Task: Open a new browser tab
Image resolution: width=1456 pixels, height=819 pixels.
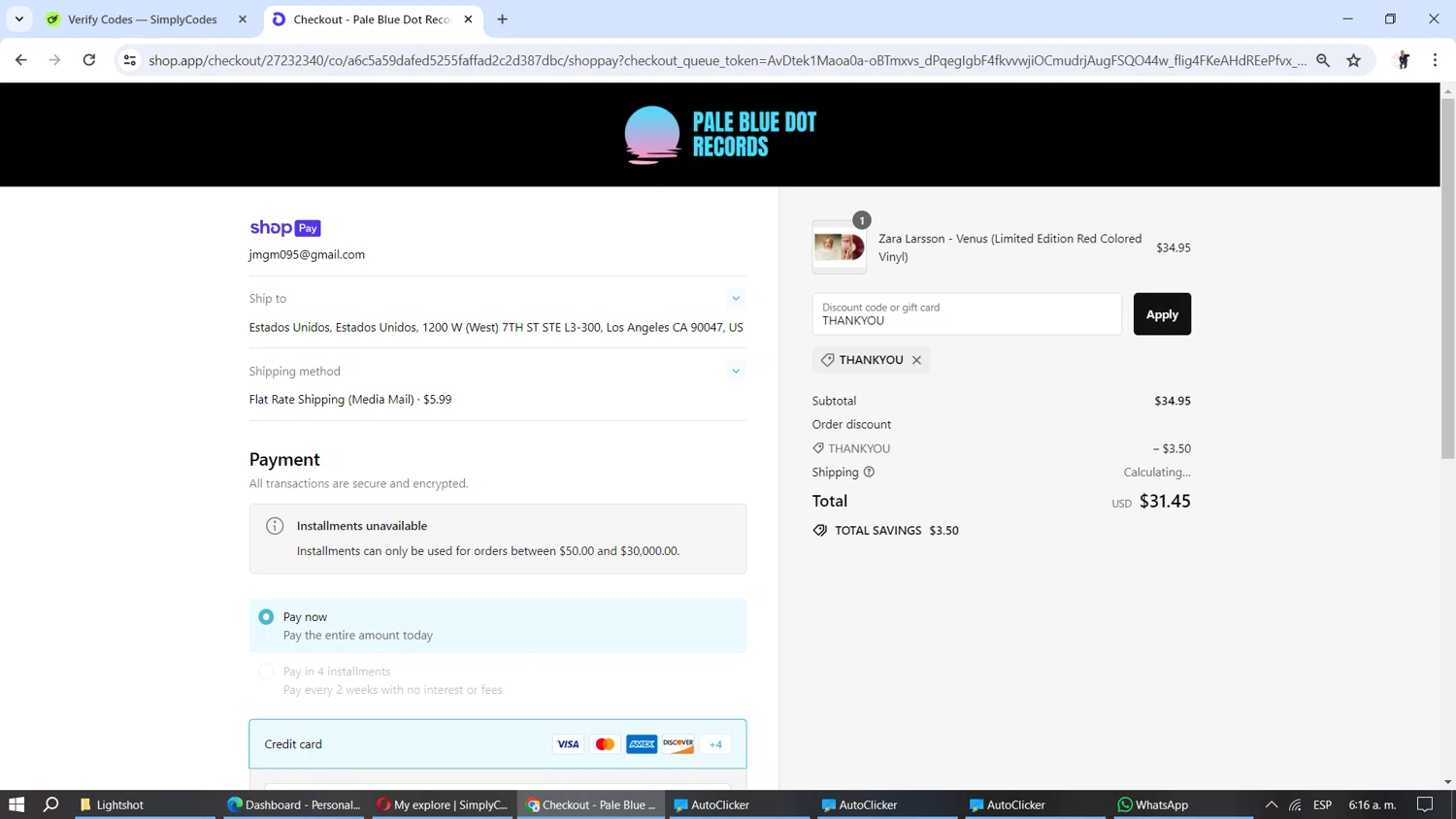Action: coord(502,19)
